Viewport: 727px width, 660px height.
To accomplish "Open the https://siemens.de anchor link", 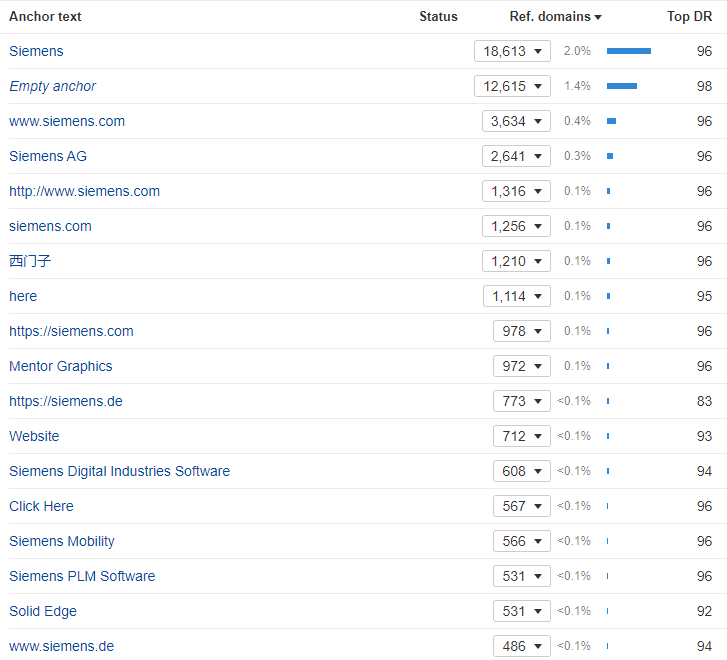I will pyautogui.click(x=66, y=401).
